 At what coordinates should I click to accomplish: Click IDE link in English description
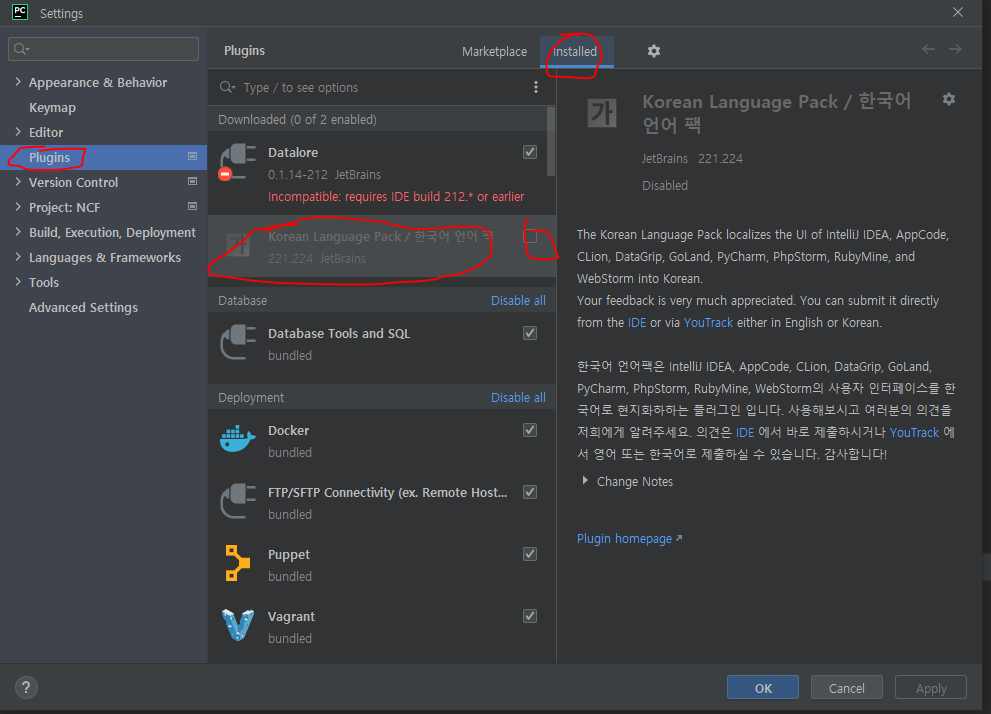[x=637, y=323]
